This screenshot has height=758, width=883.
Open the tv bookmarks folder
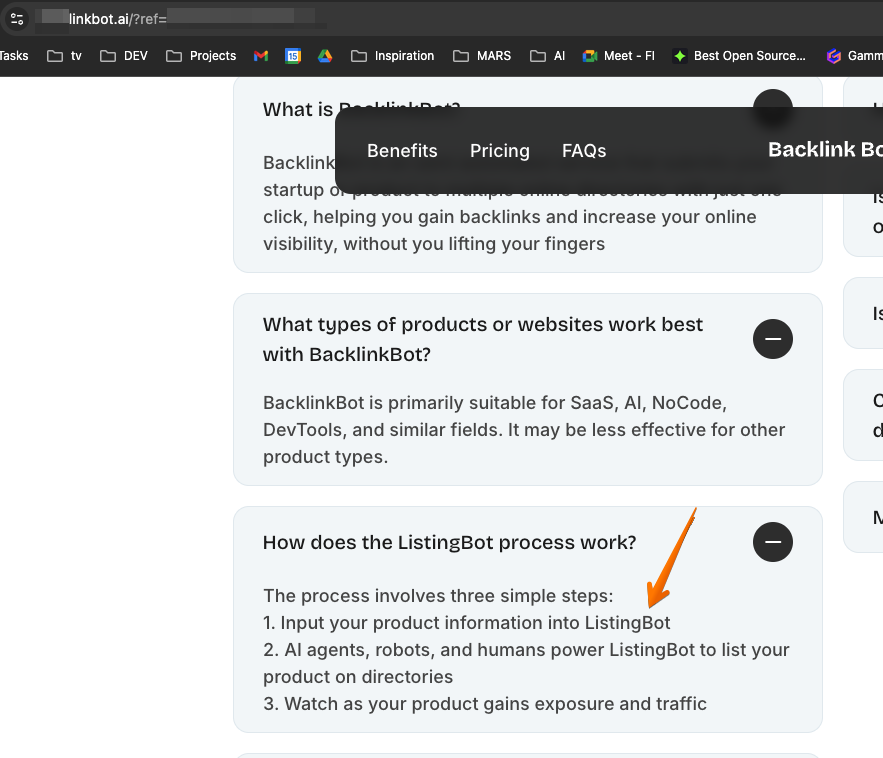[x=64, y=56]
